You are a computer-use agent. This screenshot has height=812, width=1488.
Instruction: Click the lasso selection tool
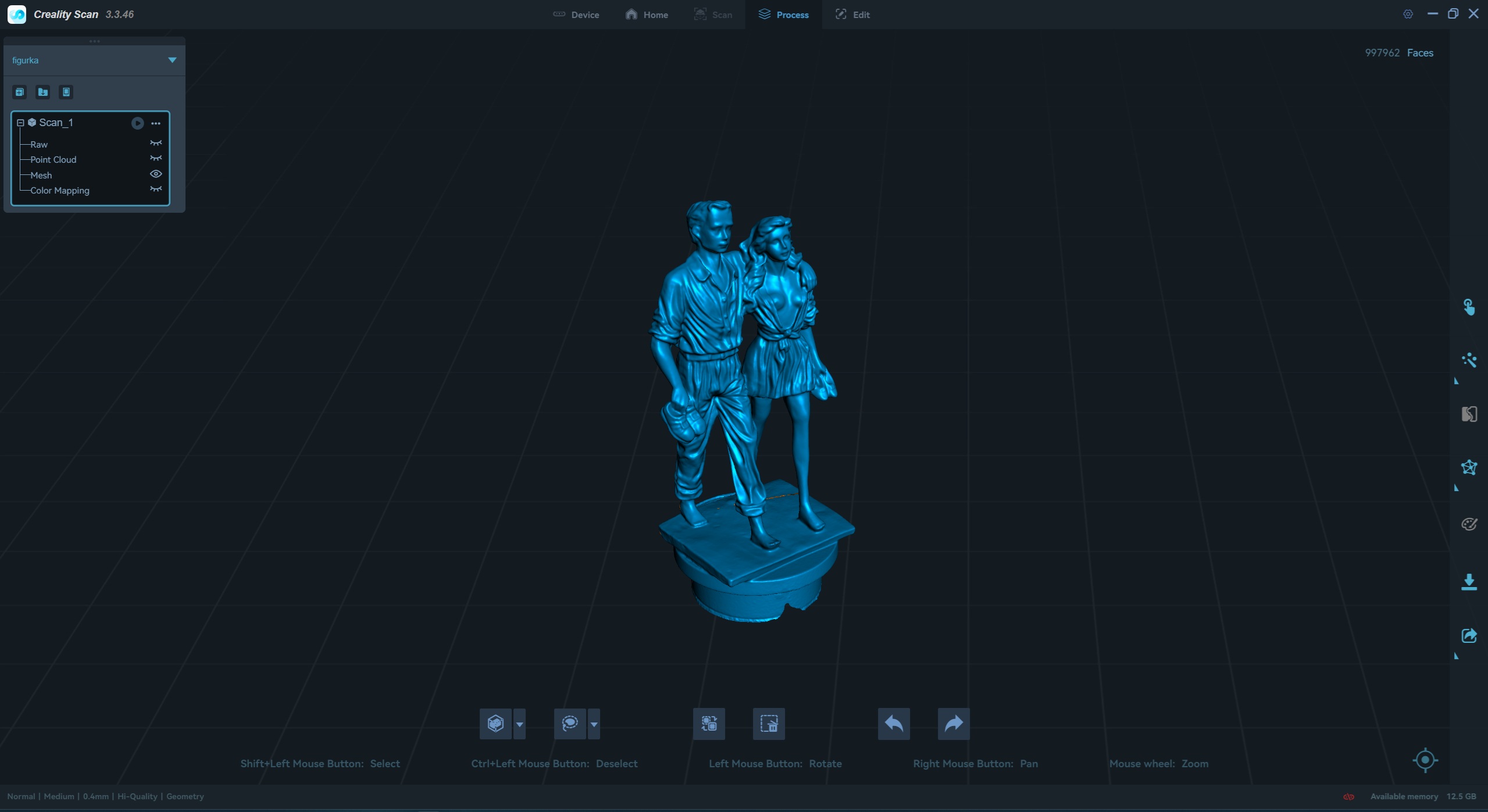tap(569, 724)
